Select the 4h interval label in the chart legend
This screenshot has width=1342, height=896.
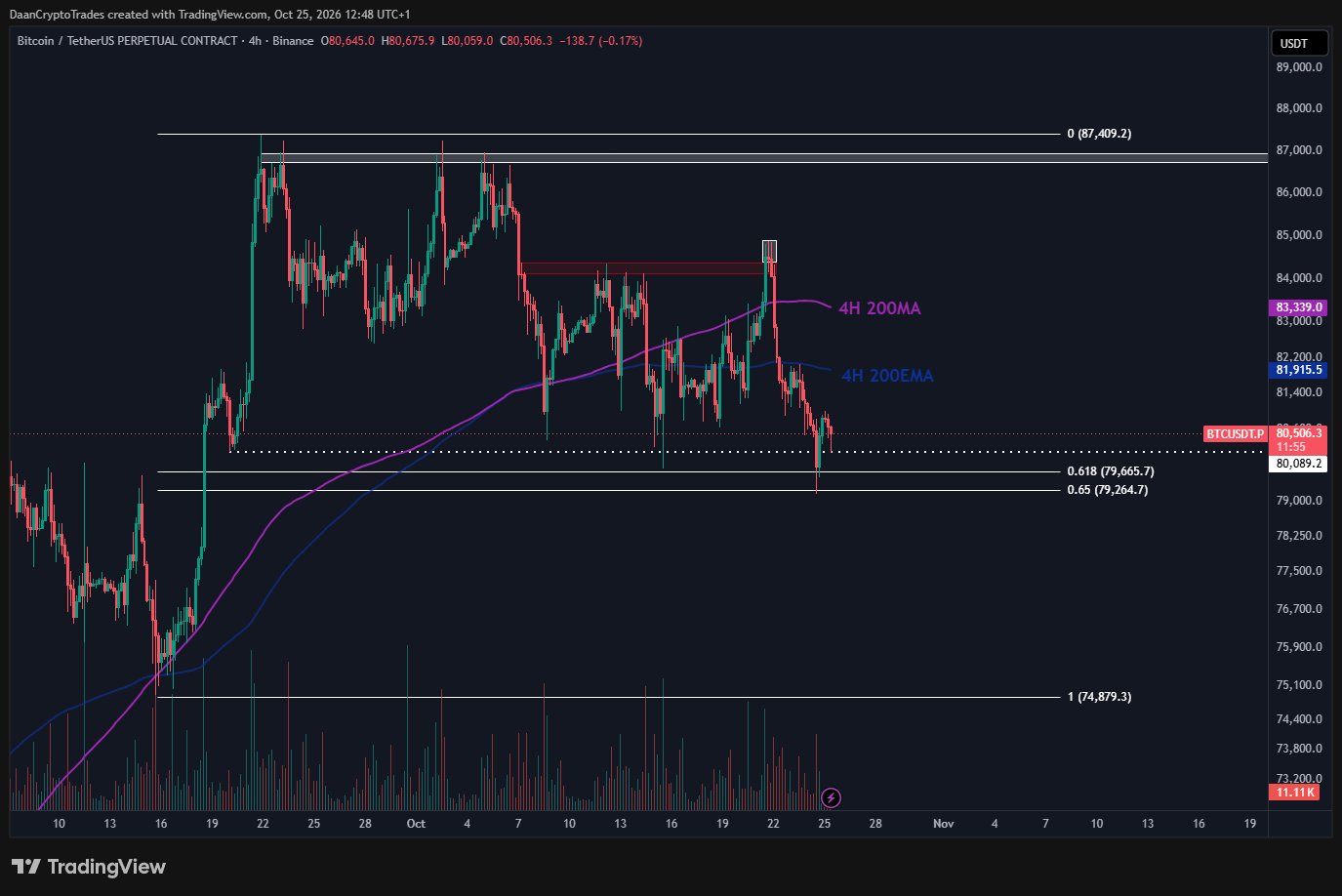point(255,41)
